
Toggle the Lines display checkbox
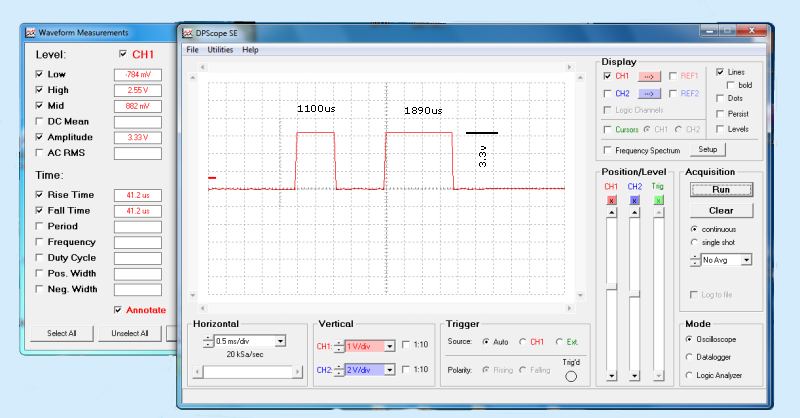click(x=720, y=72)
